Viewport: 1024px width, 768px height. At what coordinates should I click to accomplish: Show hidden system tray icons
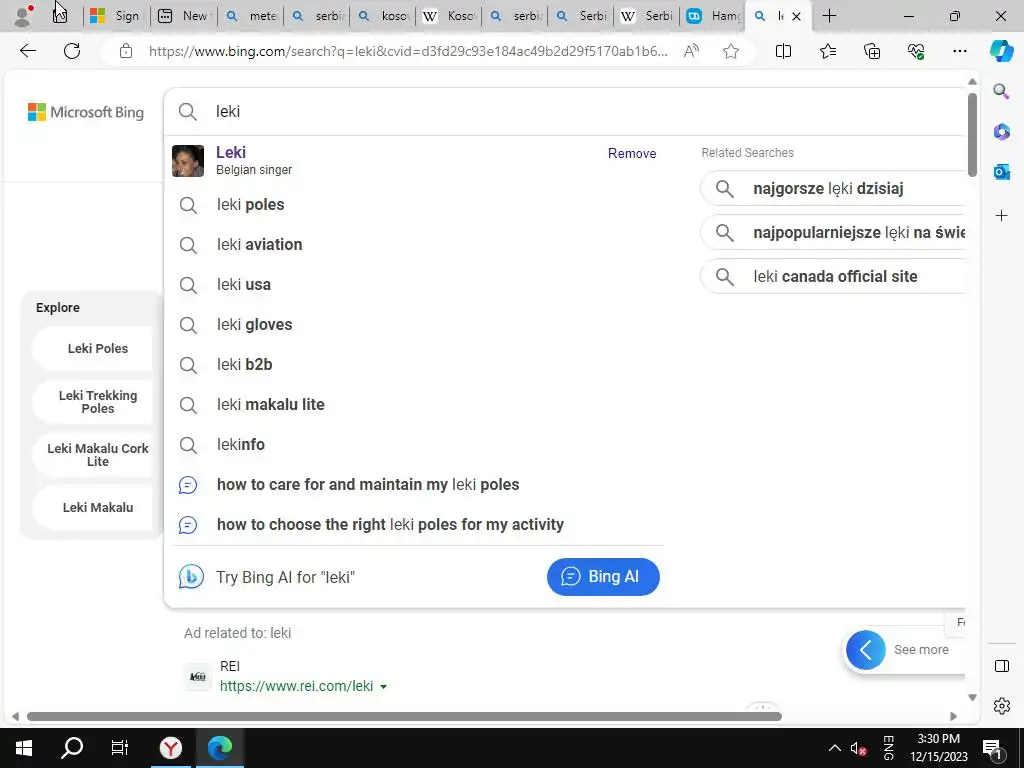pyautogui.click(x=835, y=748)
